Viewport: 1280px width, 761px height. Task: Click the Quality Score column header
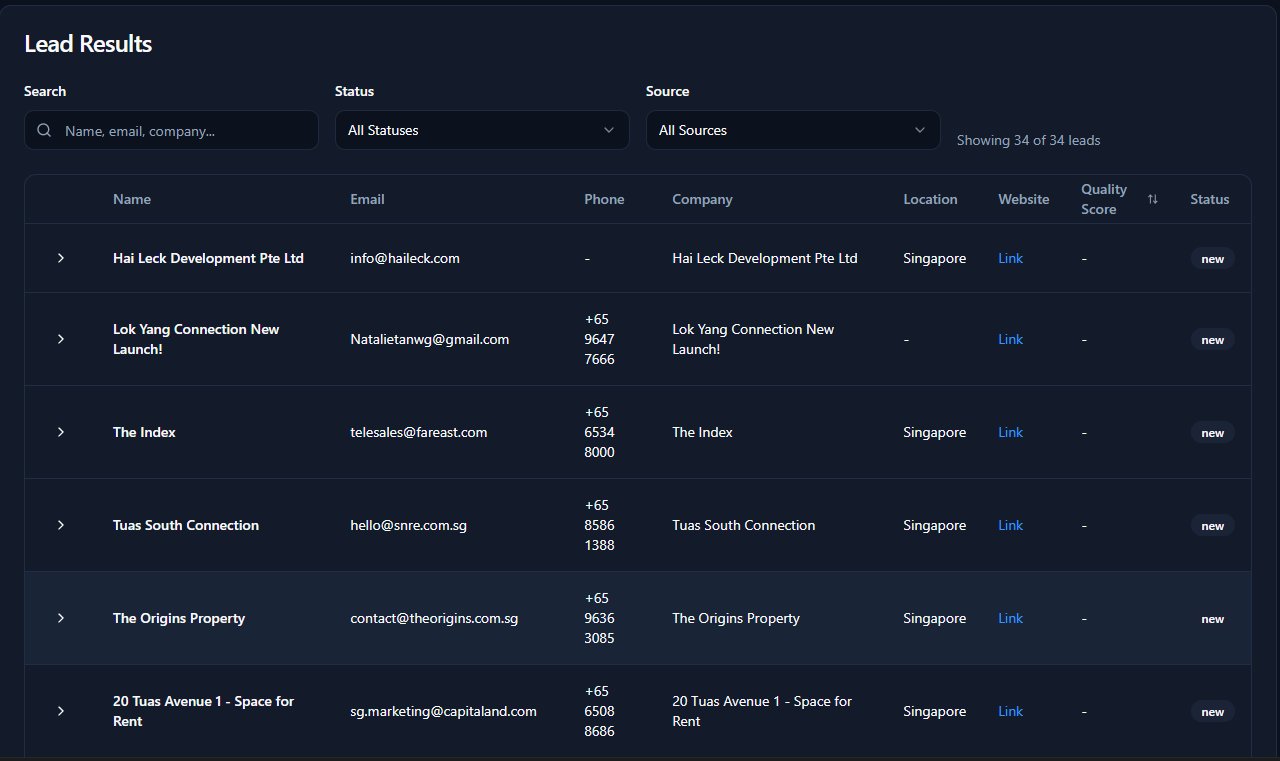[x=1104, y=199]
